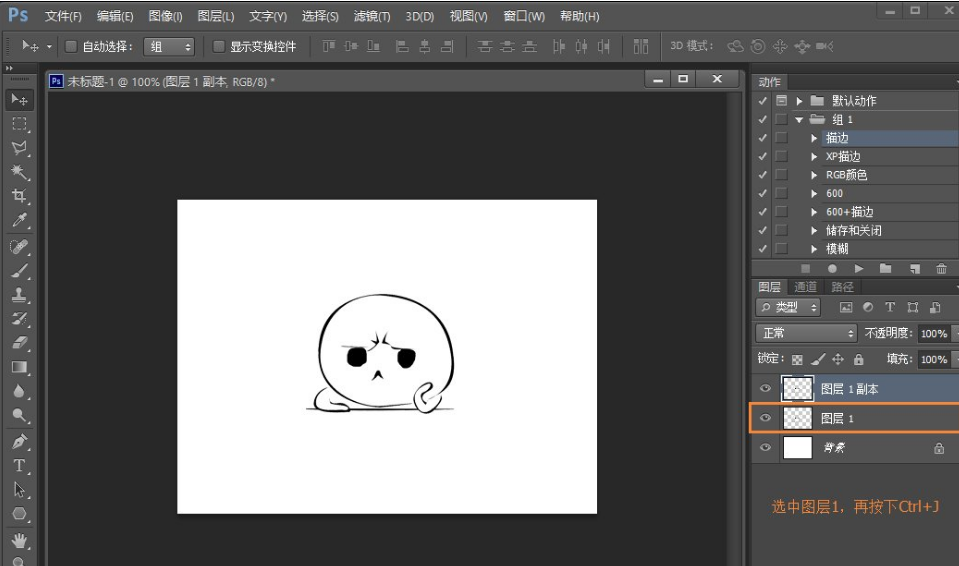
Task: Delete action using the trash icon
Action: (940, 268)
